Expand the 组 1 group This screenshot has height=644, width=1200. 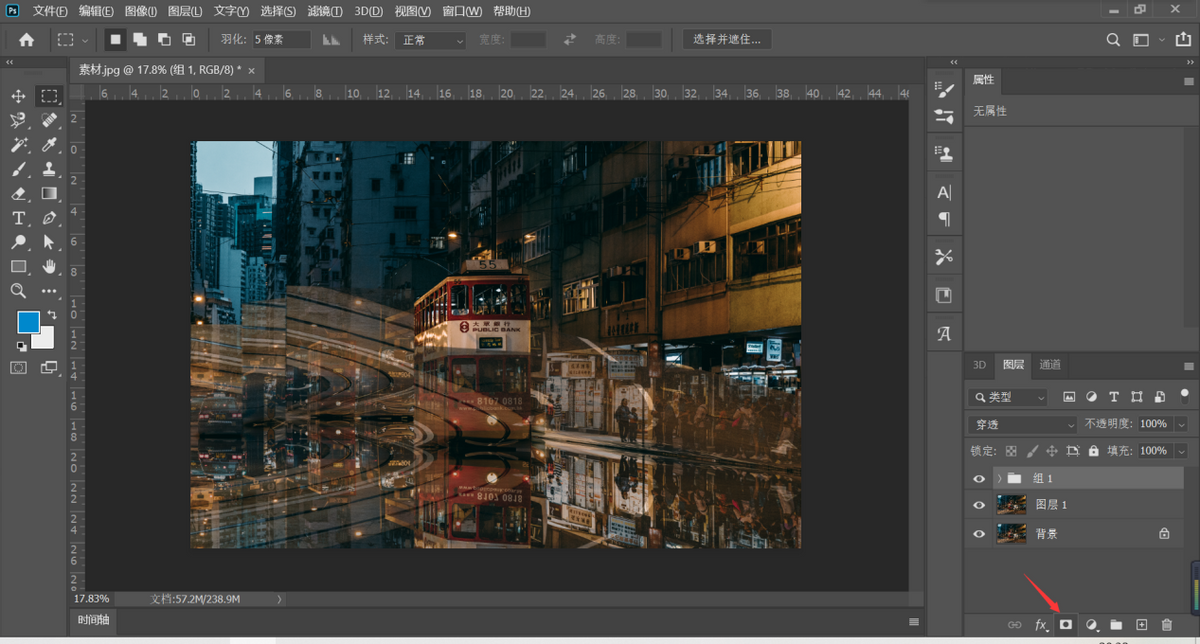point(999,478)
